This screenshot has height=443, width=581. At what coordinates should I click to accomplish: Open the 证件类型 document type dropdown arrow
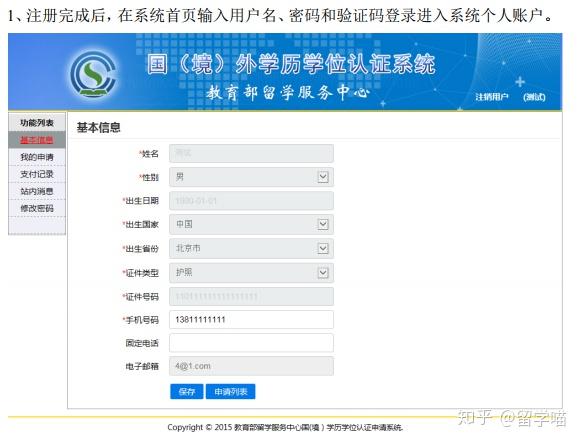click(x=323, y=273)
